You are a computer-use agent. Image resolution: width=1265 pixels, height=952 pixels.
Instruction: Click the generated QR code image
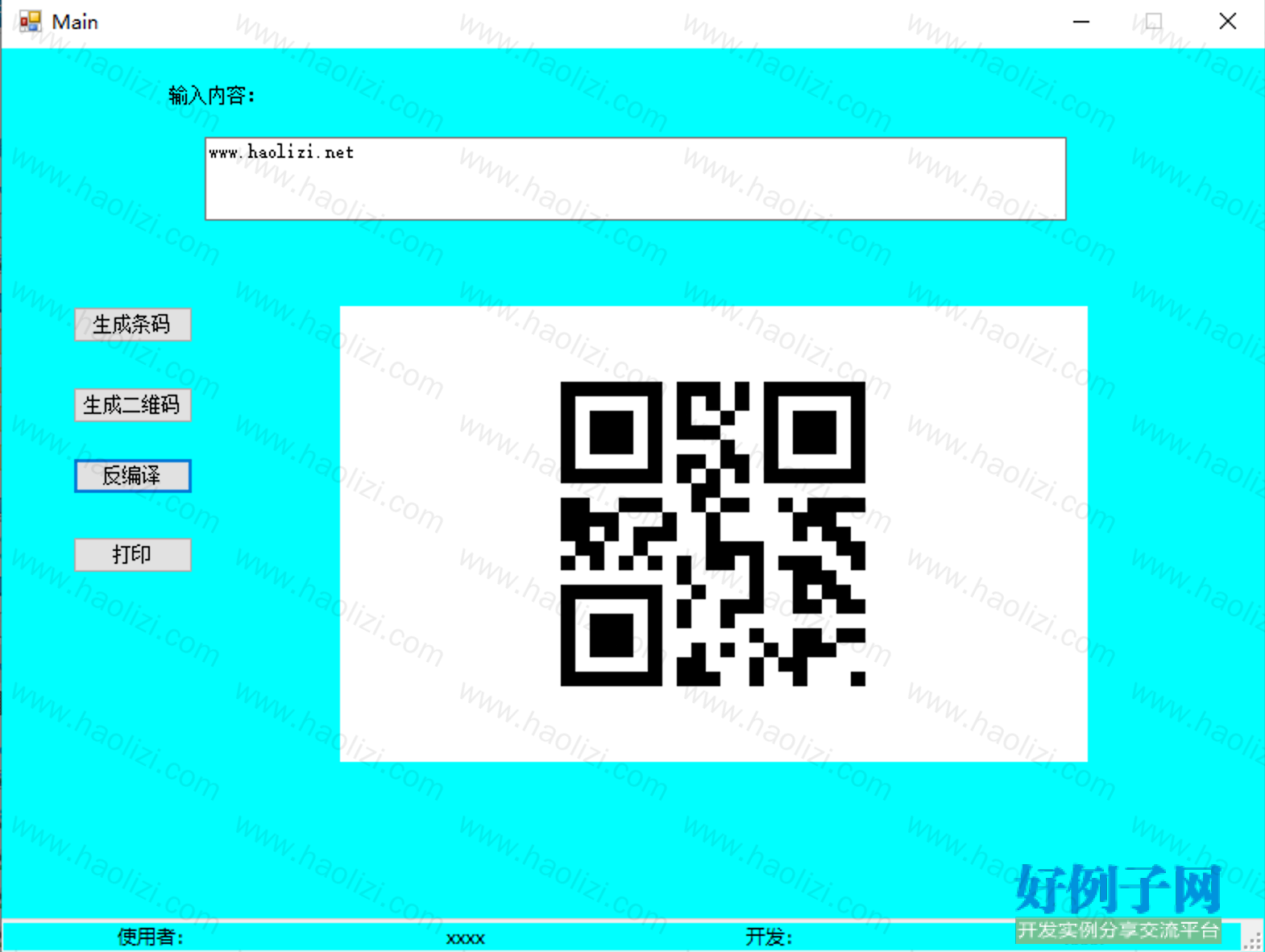pyautogui.click(x=713, y=534)
